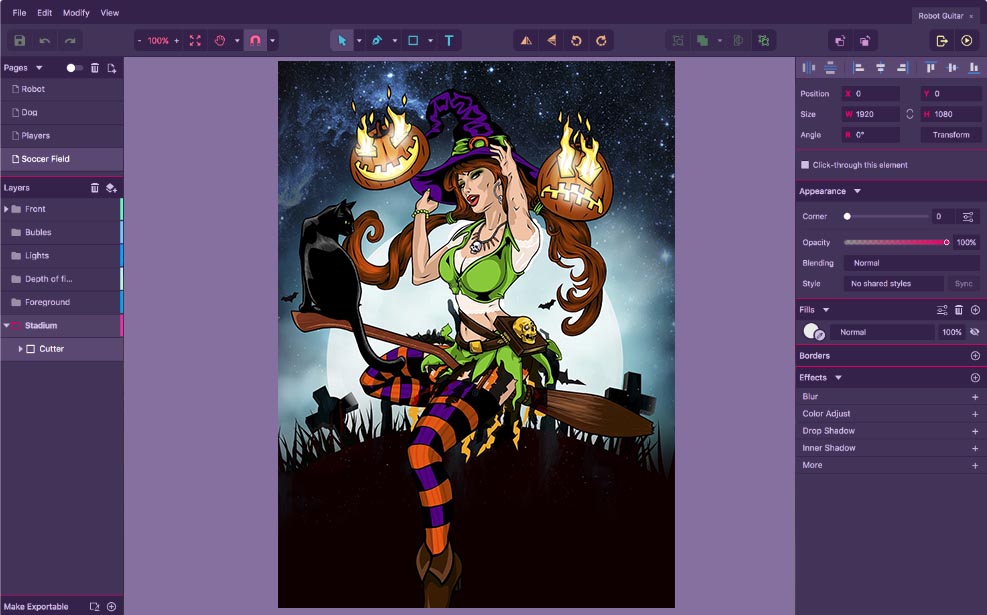Click the Transform button
Viewport: 987px width, 615px height.
[x=950, y=135]
